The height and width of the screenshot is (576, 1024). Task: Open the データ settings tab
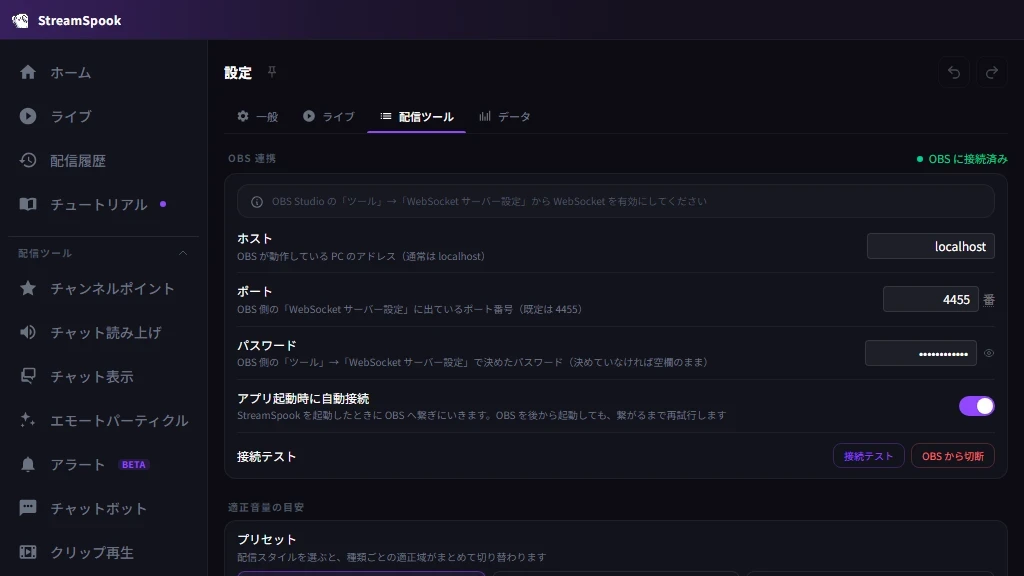click(x=505, y=116)
